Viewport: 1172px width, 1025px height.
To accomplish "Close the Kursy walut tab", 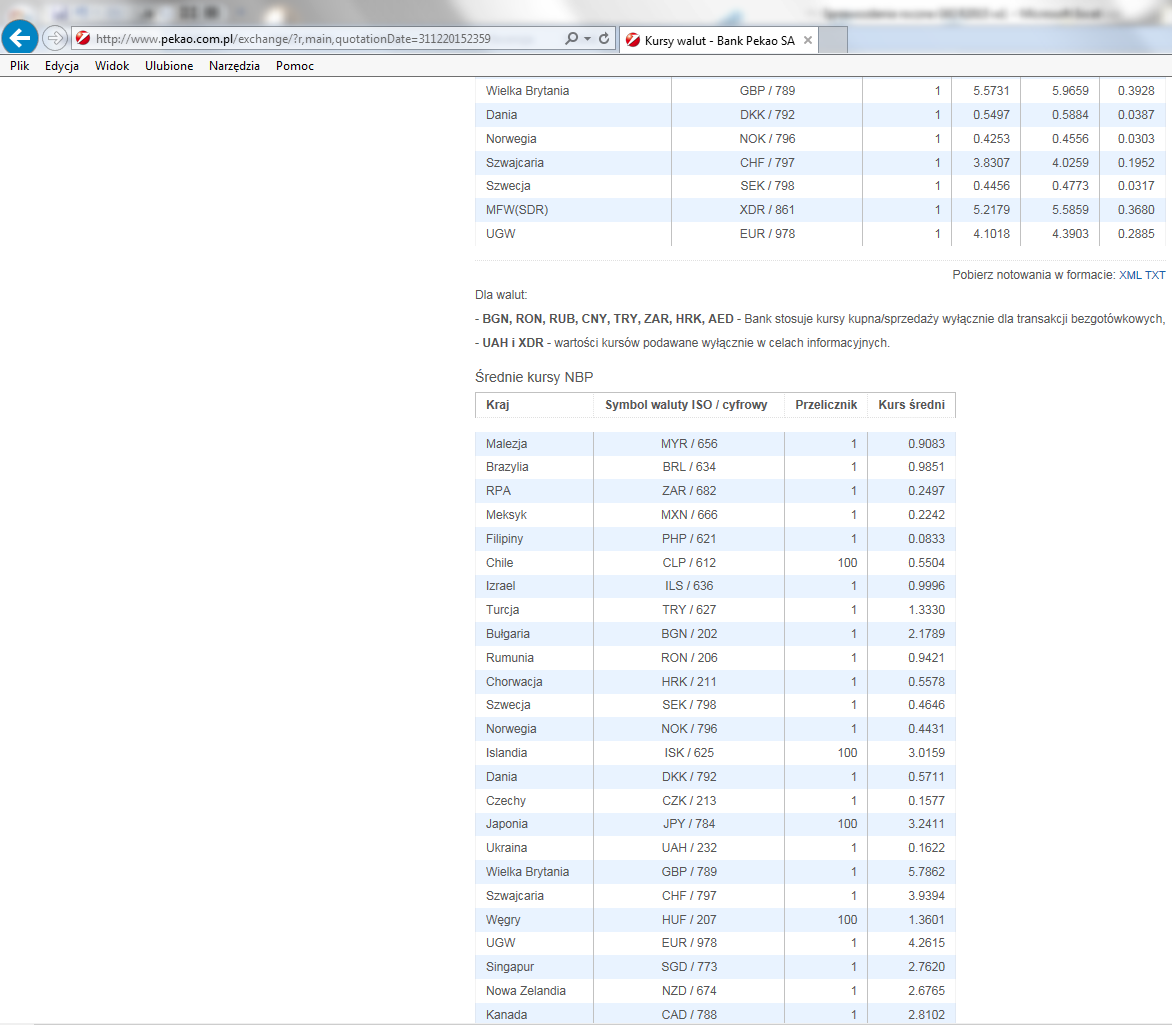I will click(x=807, y=40).
